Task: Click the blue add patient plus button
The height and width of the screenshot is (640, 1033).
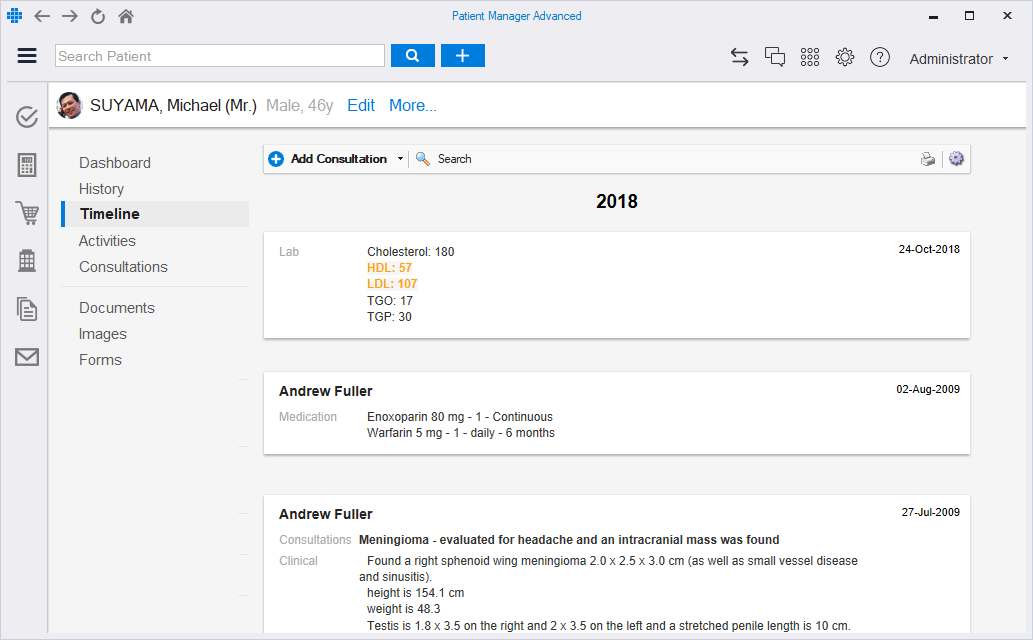Action: [462, 56]
